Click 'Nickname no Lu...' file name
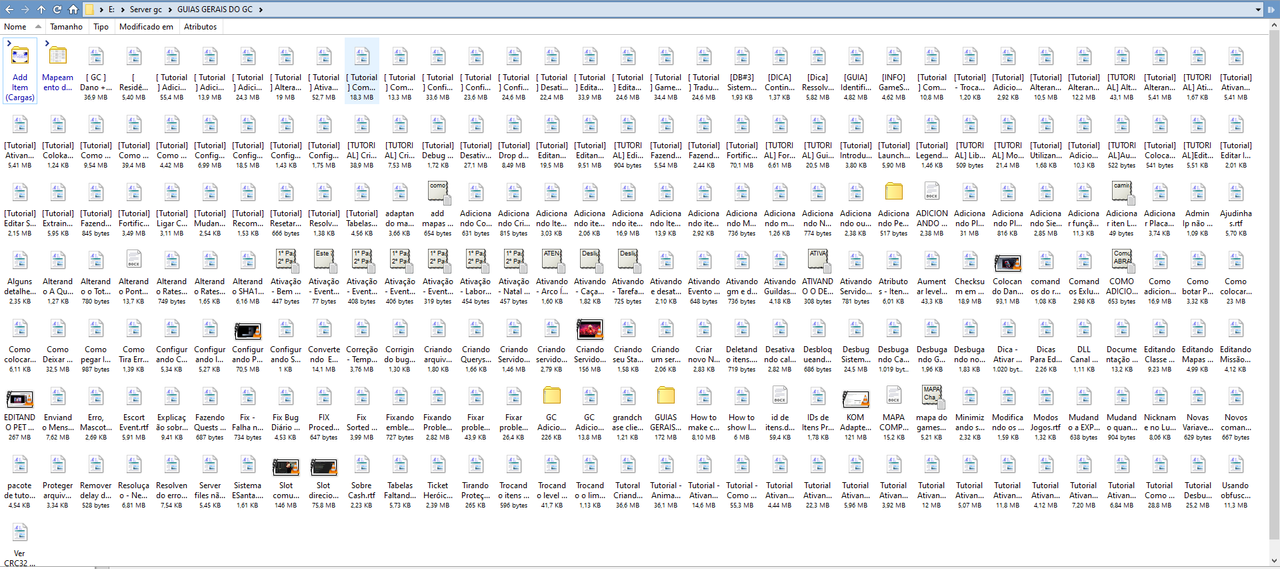This screenshot has width=1280, height=569. (1160, 423)
